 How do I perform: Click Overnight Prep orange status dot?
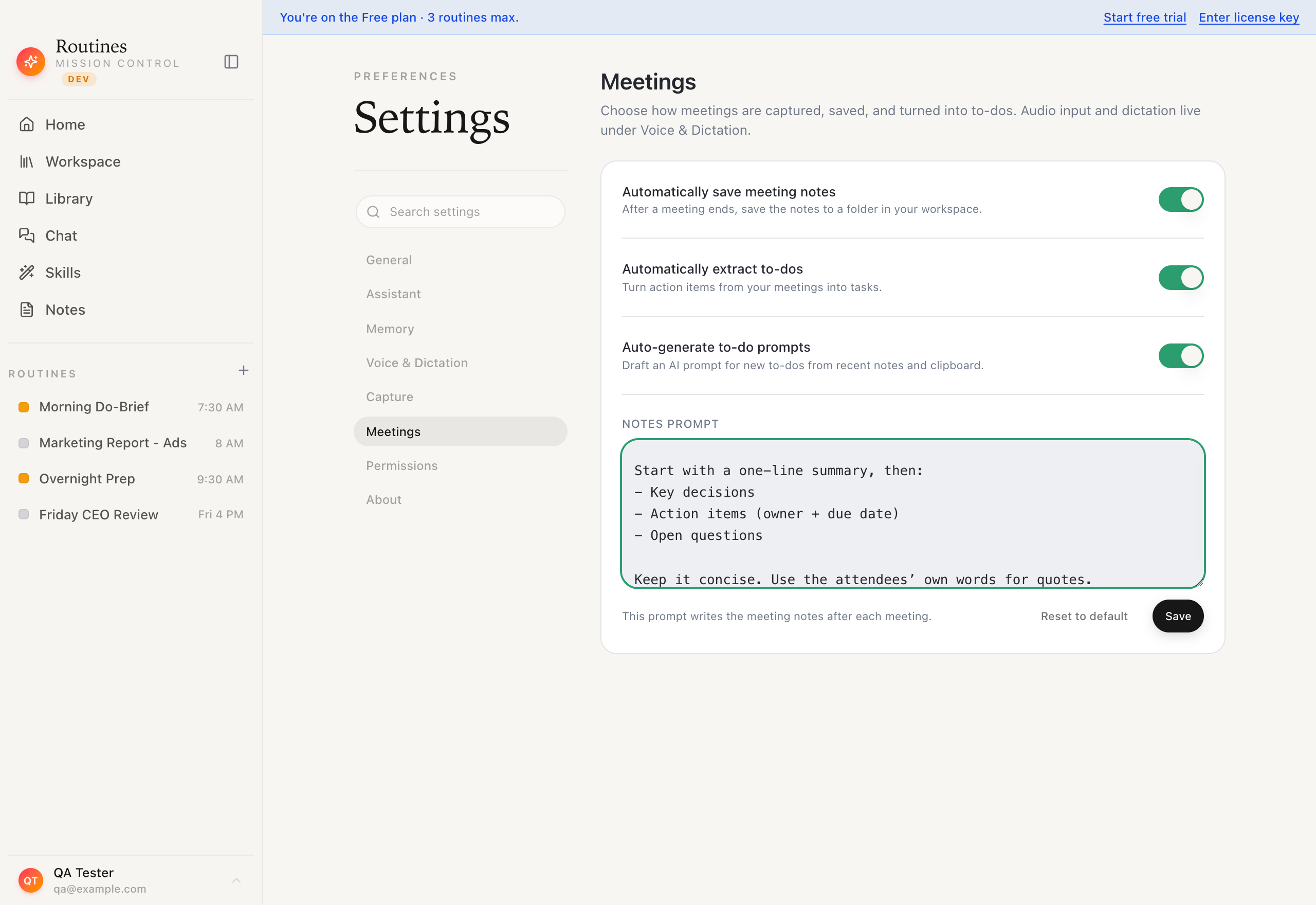pyautogui.click(x=24, y=479)
